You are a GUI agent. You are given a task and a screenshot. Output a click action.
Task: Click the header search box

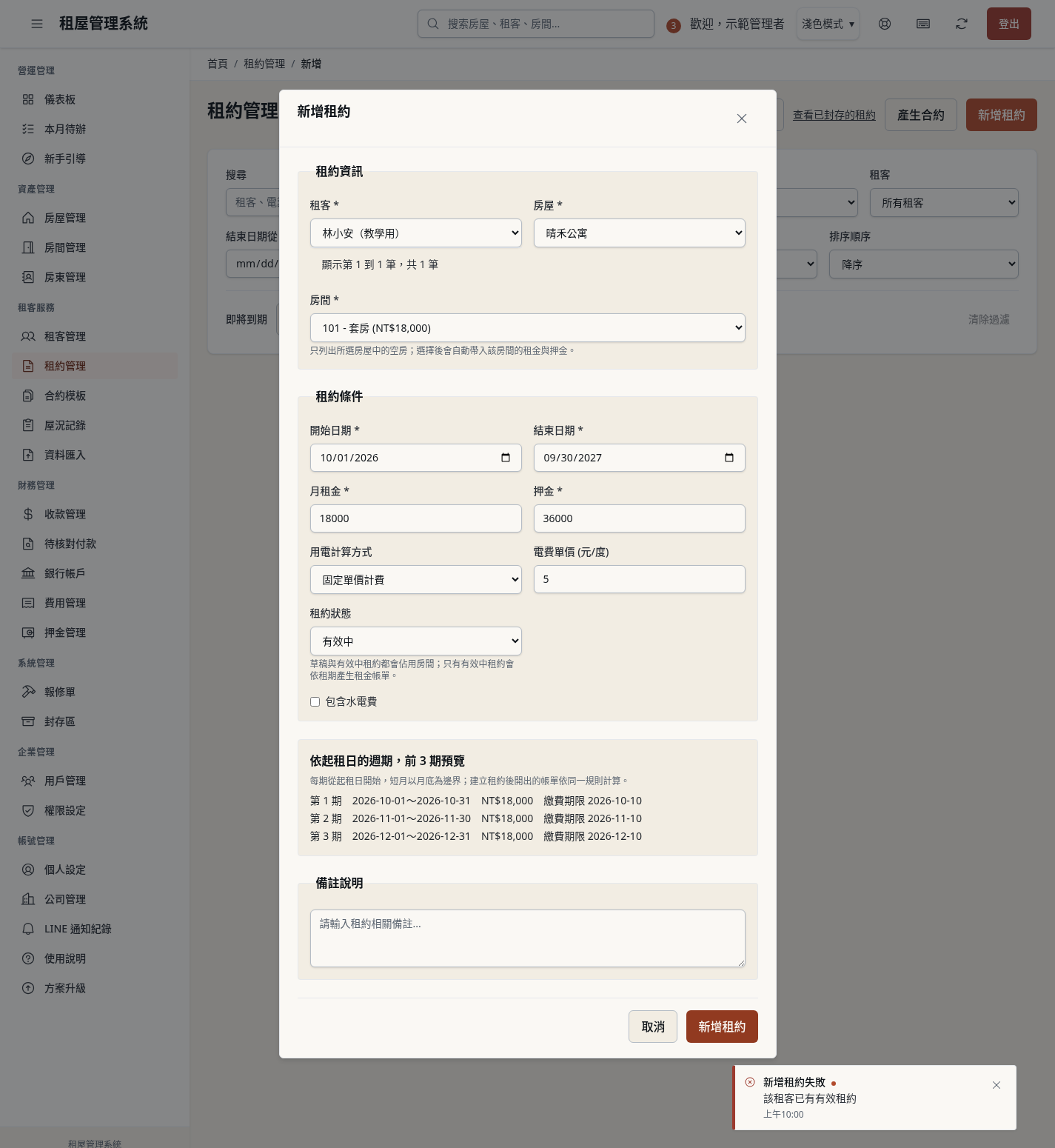pyautogui.click(x=536, y=24)
